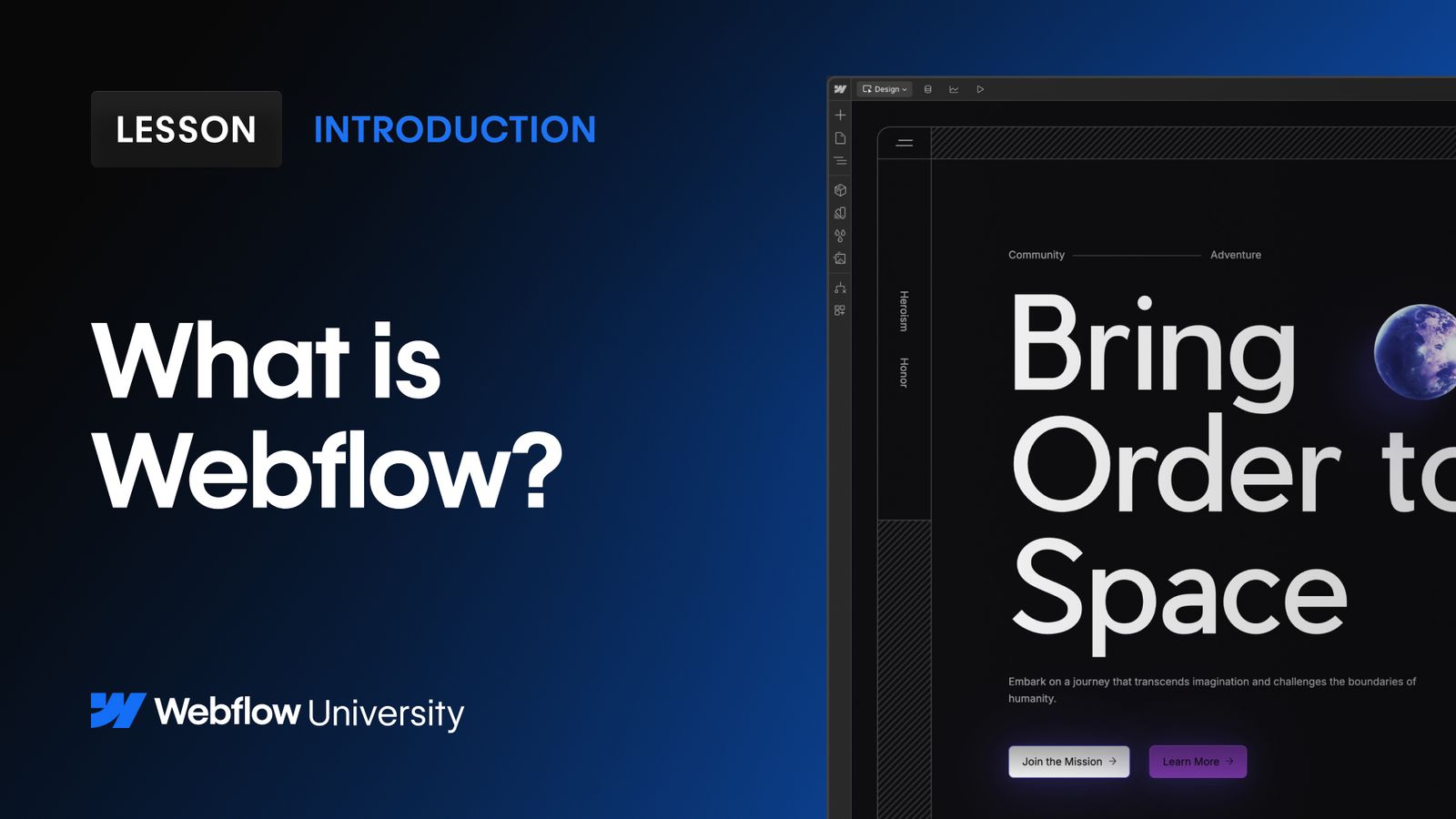The width and height of the screenshot is (1456, 819).
Task: Click the Join the Mission button
Action: pos(1068,762)
